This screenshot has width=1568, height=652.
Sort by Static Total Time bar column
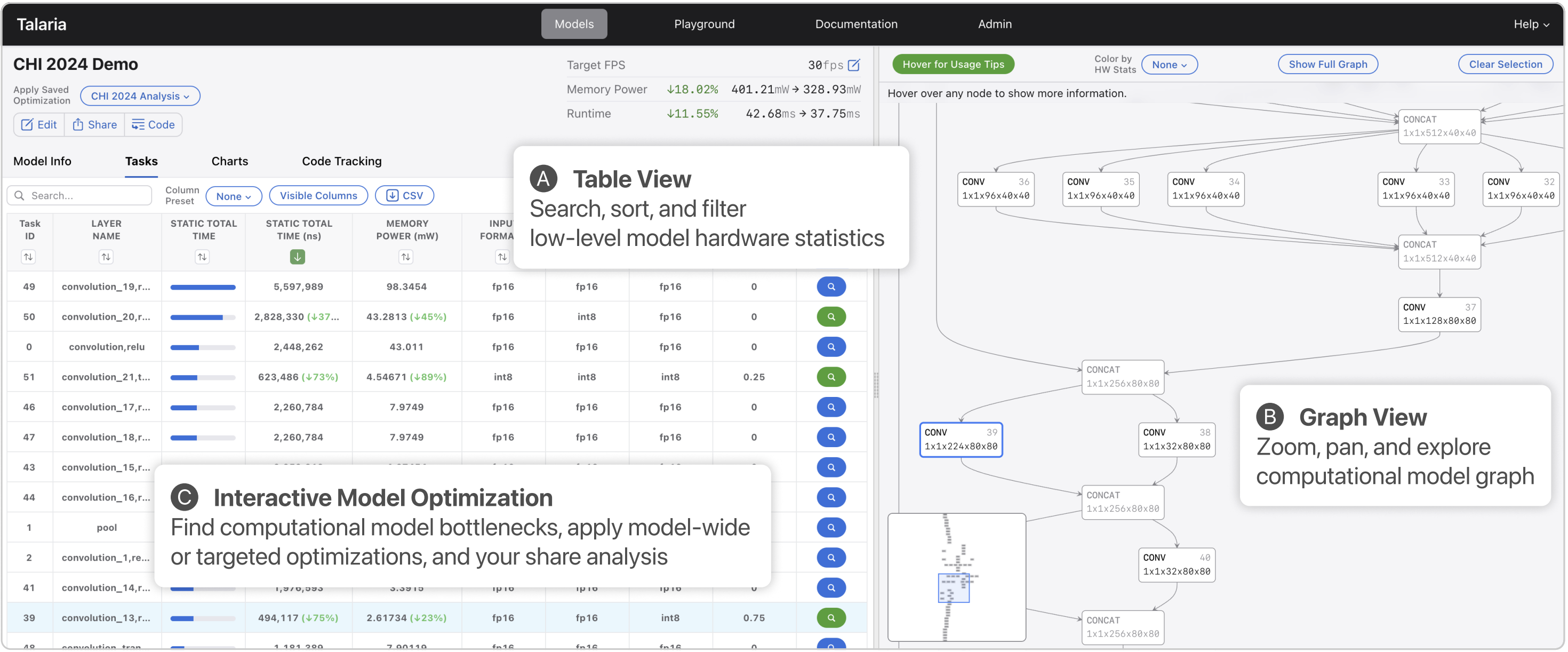pos(202,257)
